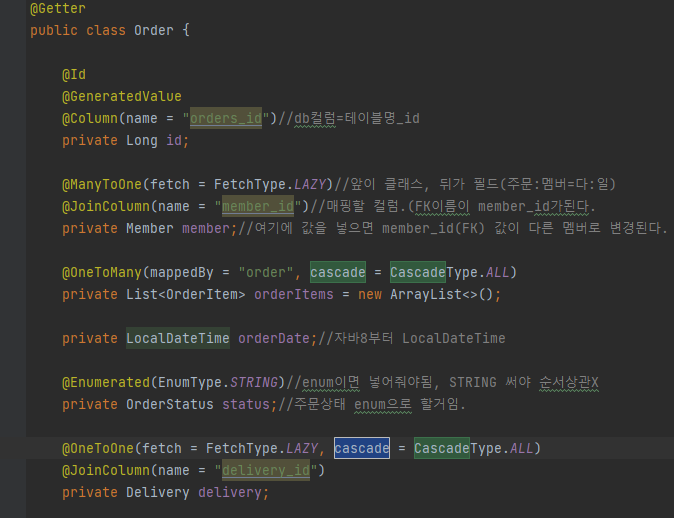Place cursor on the @Id annotation
The width and height of the screenshot is (674, 518).
click(x=74, y=75)
